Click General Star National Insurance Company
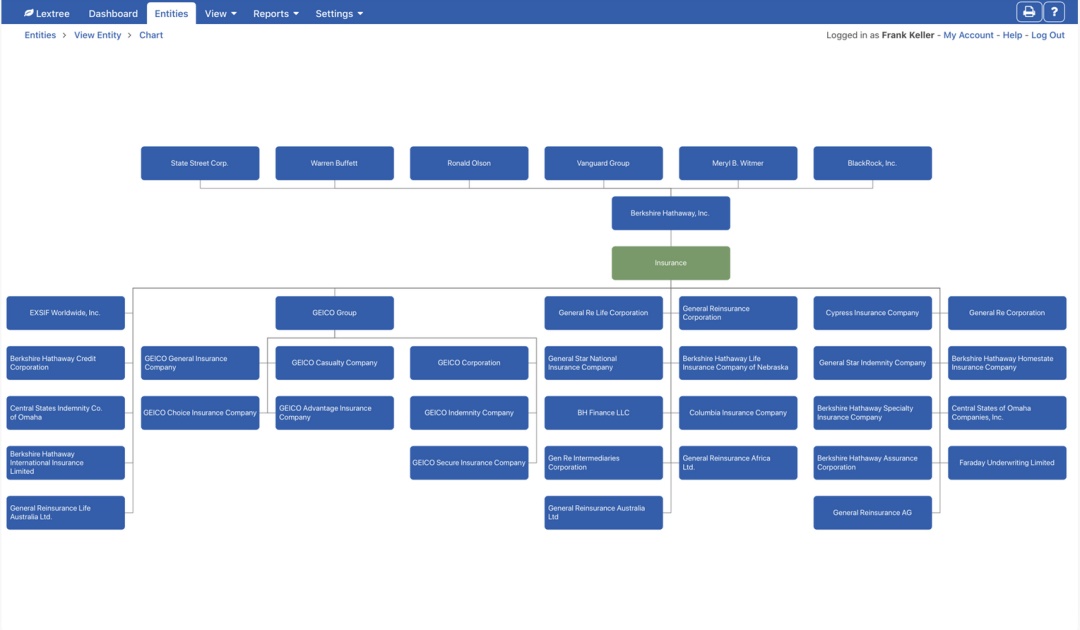This screenshot has height=630, width=1080. 603,363
